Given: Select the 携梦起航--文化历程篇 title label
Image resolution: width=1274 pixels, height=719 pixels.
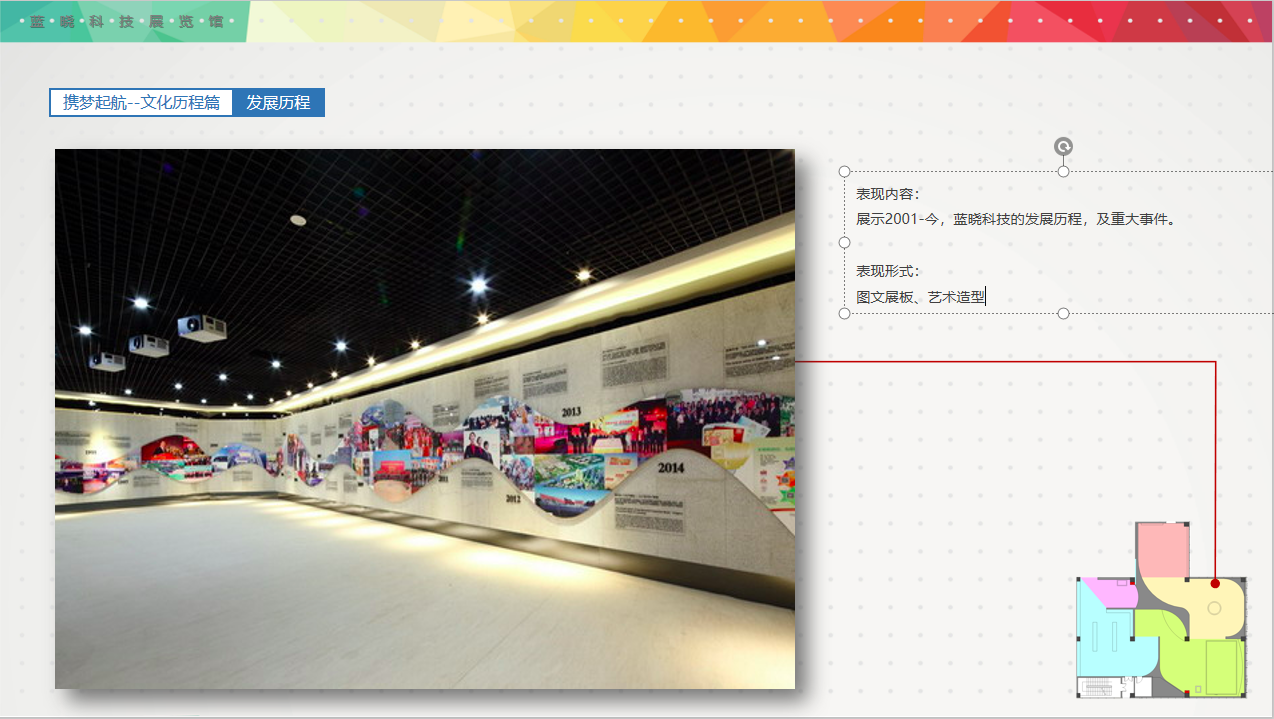Looking at the screenshot, I should (141, 102).
